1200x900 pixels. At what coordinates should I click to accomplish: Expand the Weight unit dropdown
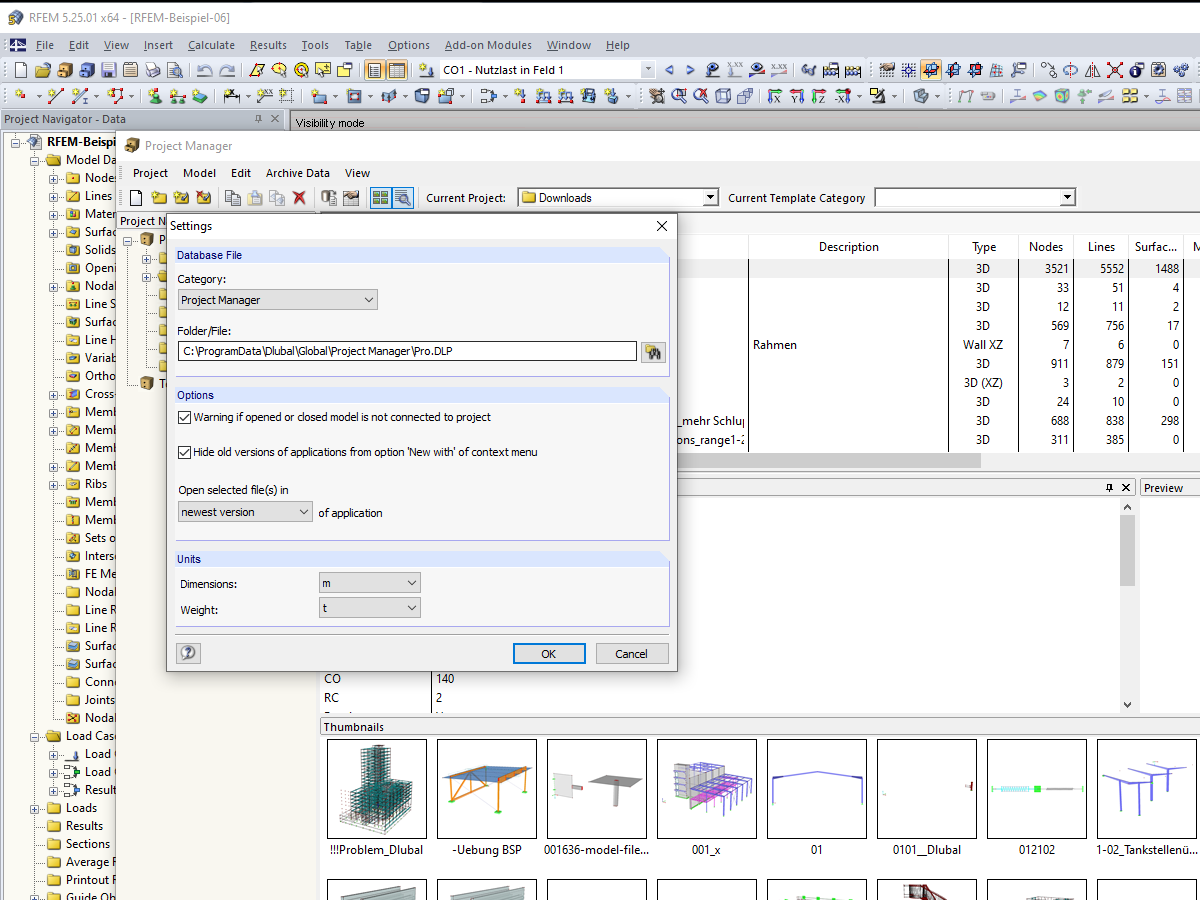tap(370, 608)
